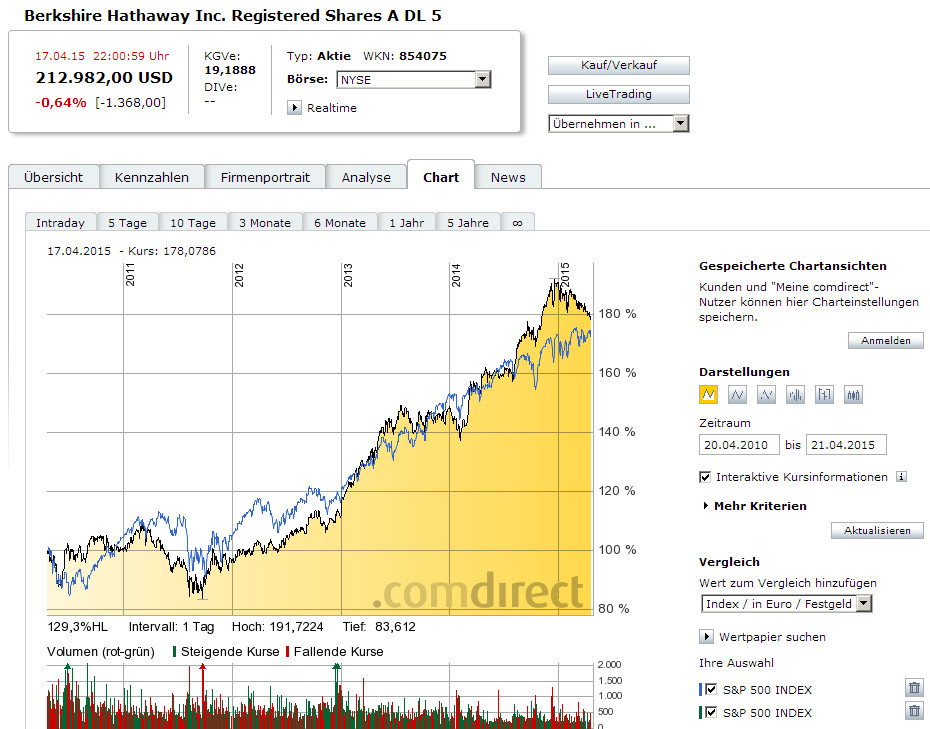Image resolution: width=930 pixels, height=729 pixels.
Task: Select the 6 Monate time range
Action: tap(340, 222)
